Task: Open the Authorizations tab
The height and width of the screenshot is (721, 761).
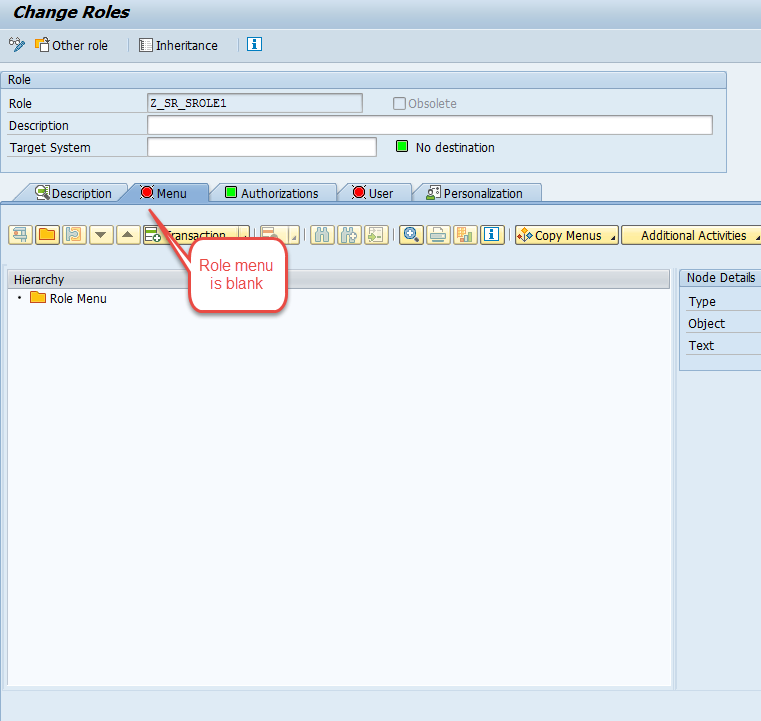Action: (x=272, y=193)
